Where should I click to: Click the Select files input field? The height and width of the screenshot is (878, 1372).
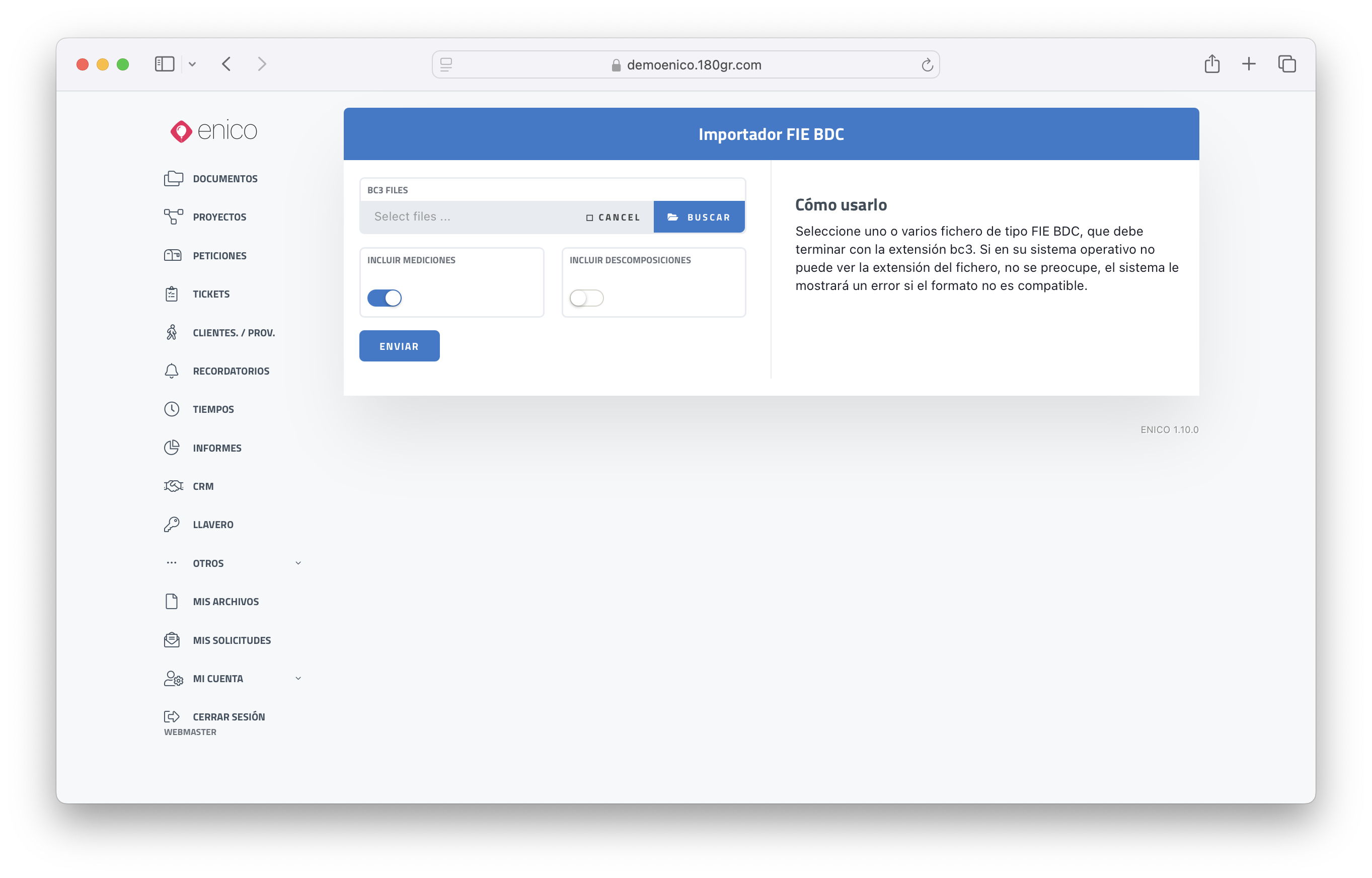[468, 216]
